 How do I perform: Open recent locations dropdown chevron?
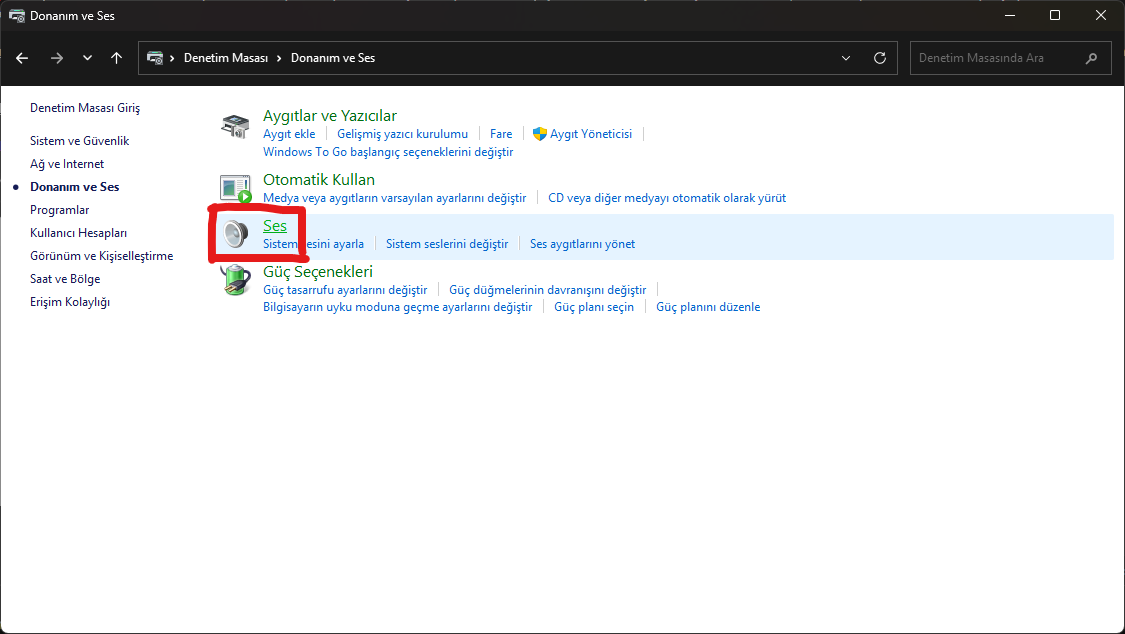click(88, 58)
